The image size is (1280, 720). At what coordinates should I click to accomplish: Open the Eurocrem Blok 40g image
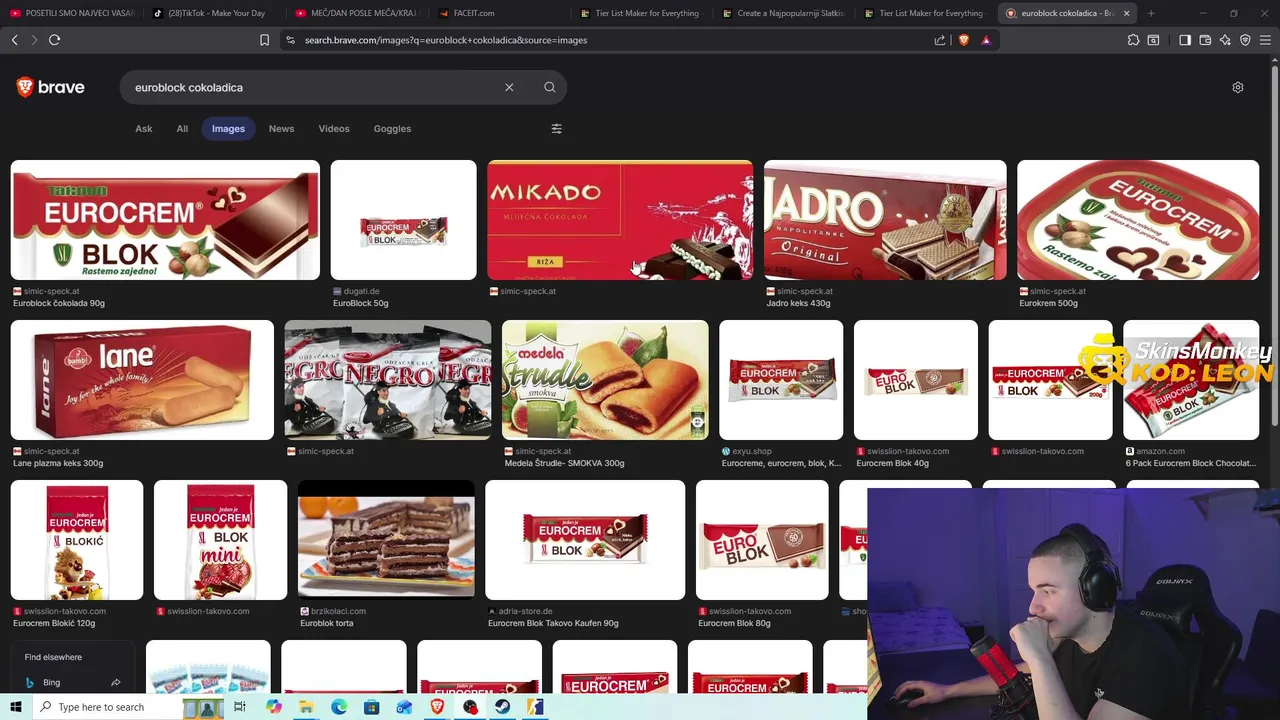[x=916, y=380]
